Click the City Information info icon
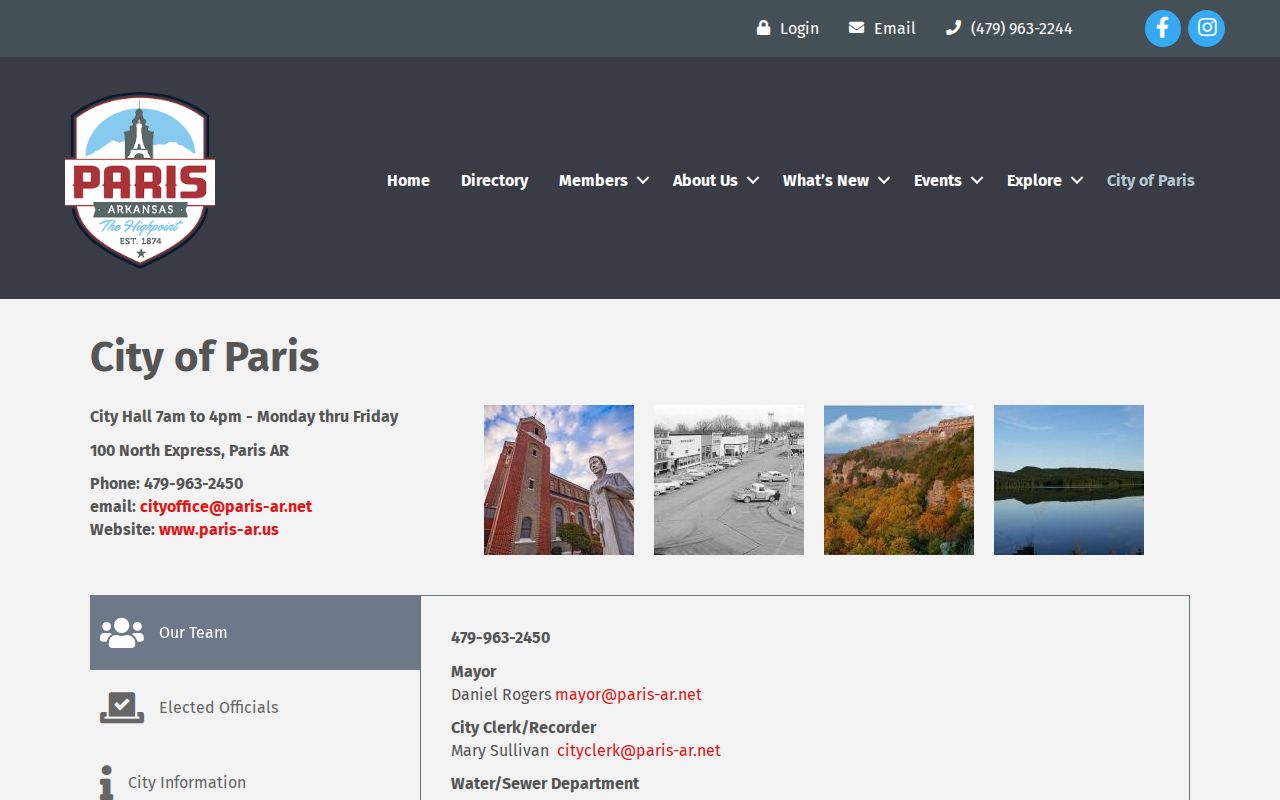1280x800 pixels. coord(106,782)
